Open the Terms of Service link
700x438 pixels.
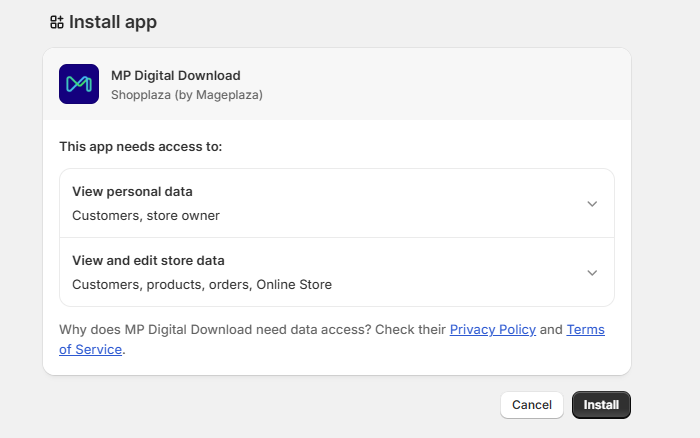pyautogui.click(x=585, y=330)
